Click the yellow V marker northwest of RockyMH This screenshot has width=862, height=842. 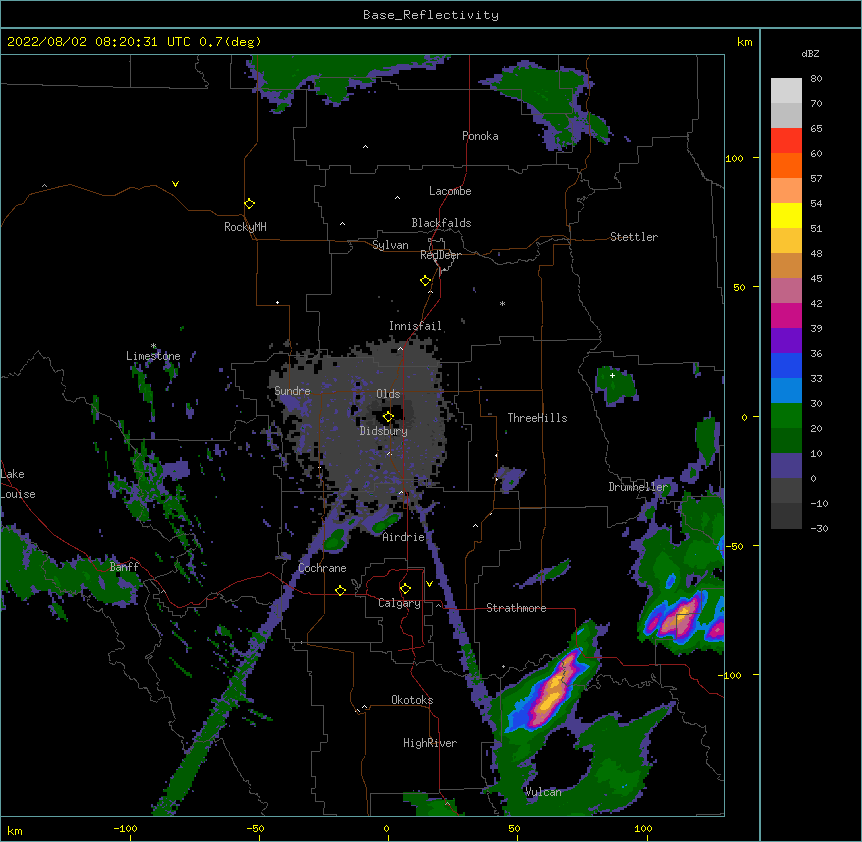[175, 184]
